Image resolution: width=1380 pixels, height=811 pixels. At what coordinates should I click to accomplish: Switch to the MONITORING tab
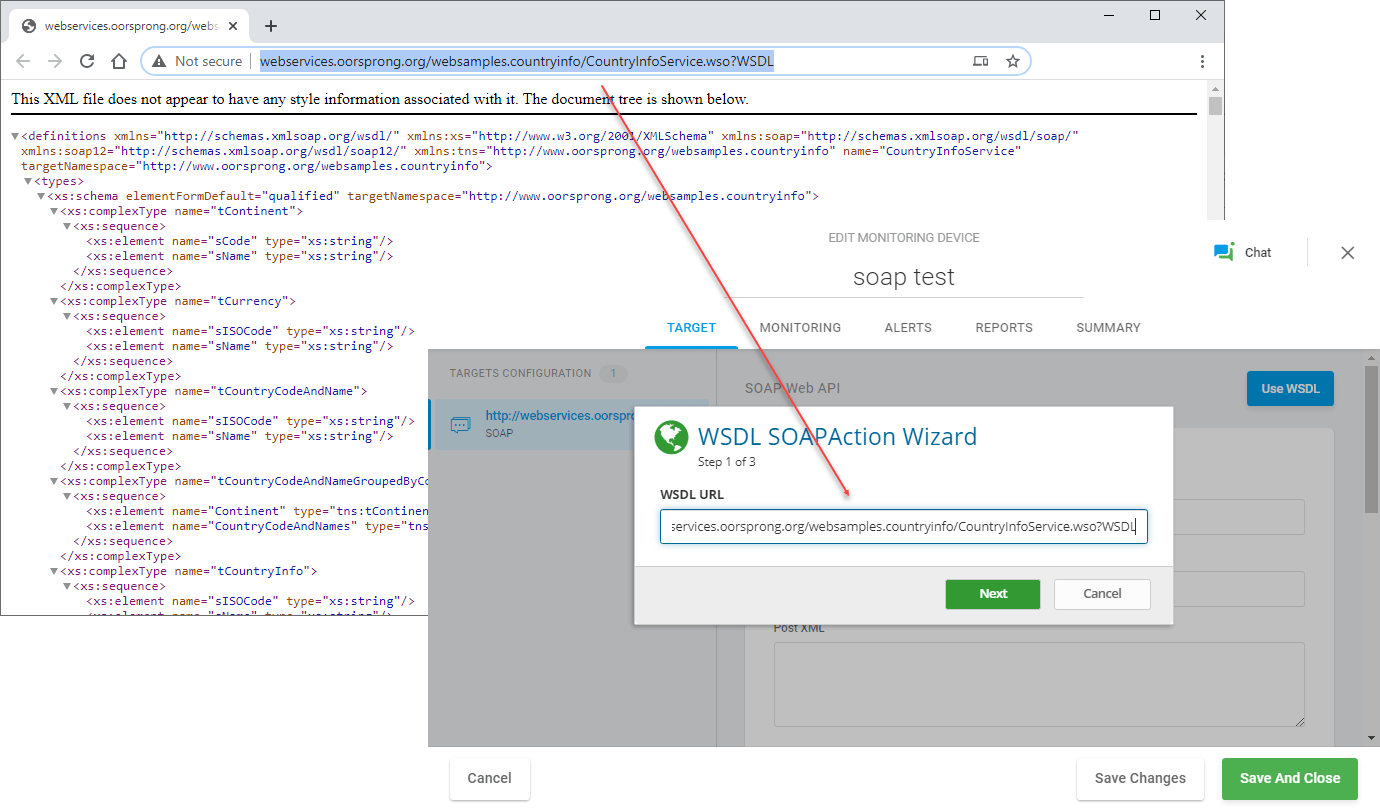pyautogui.click(x=800, y=327)
